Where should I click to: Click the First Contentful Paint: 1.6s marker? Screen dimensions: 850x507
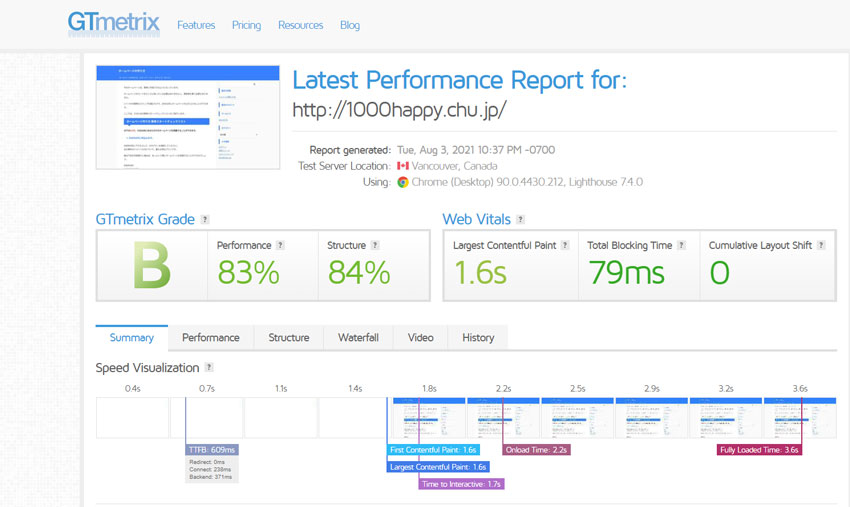[433, 450]
